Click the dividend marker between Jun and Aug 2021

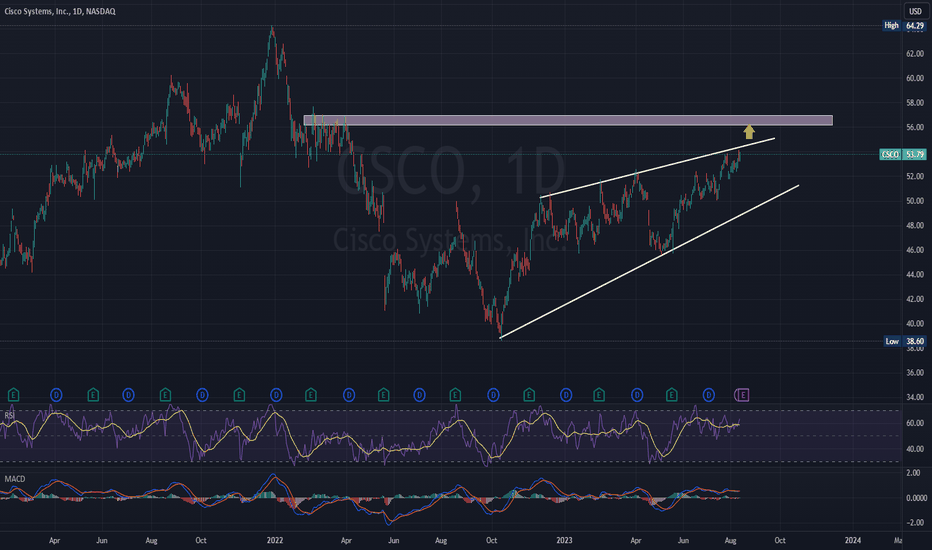(128, 394)
